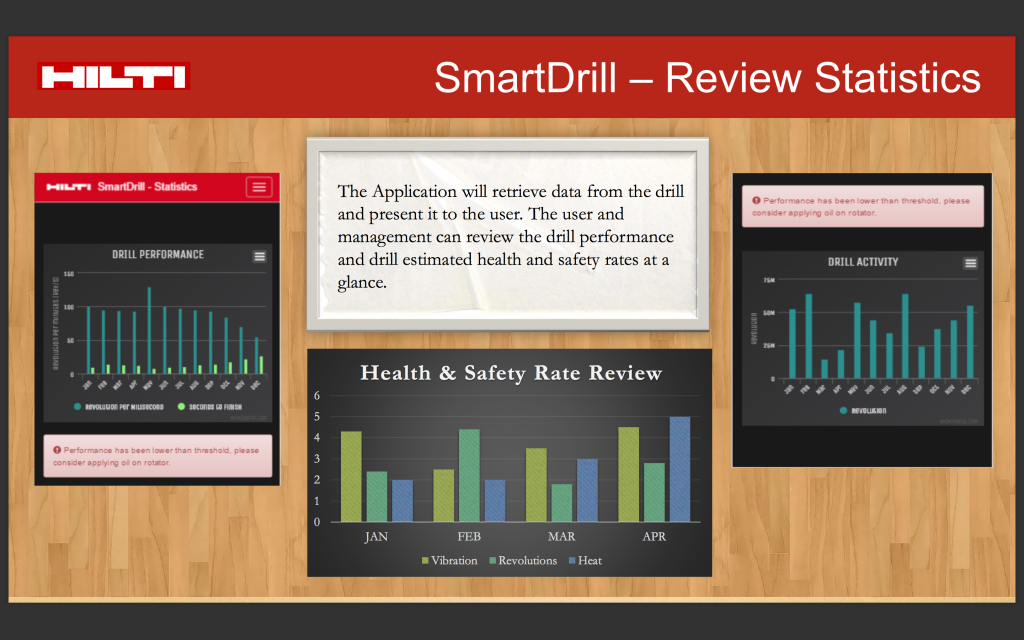Click the green Revolutions bar for FEB
The image size is (1024, 640).
coord(469,475)
